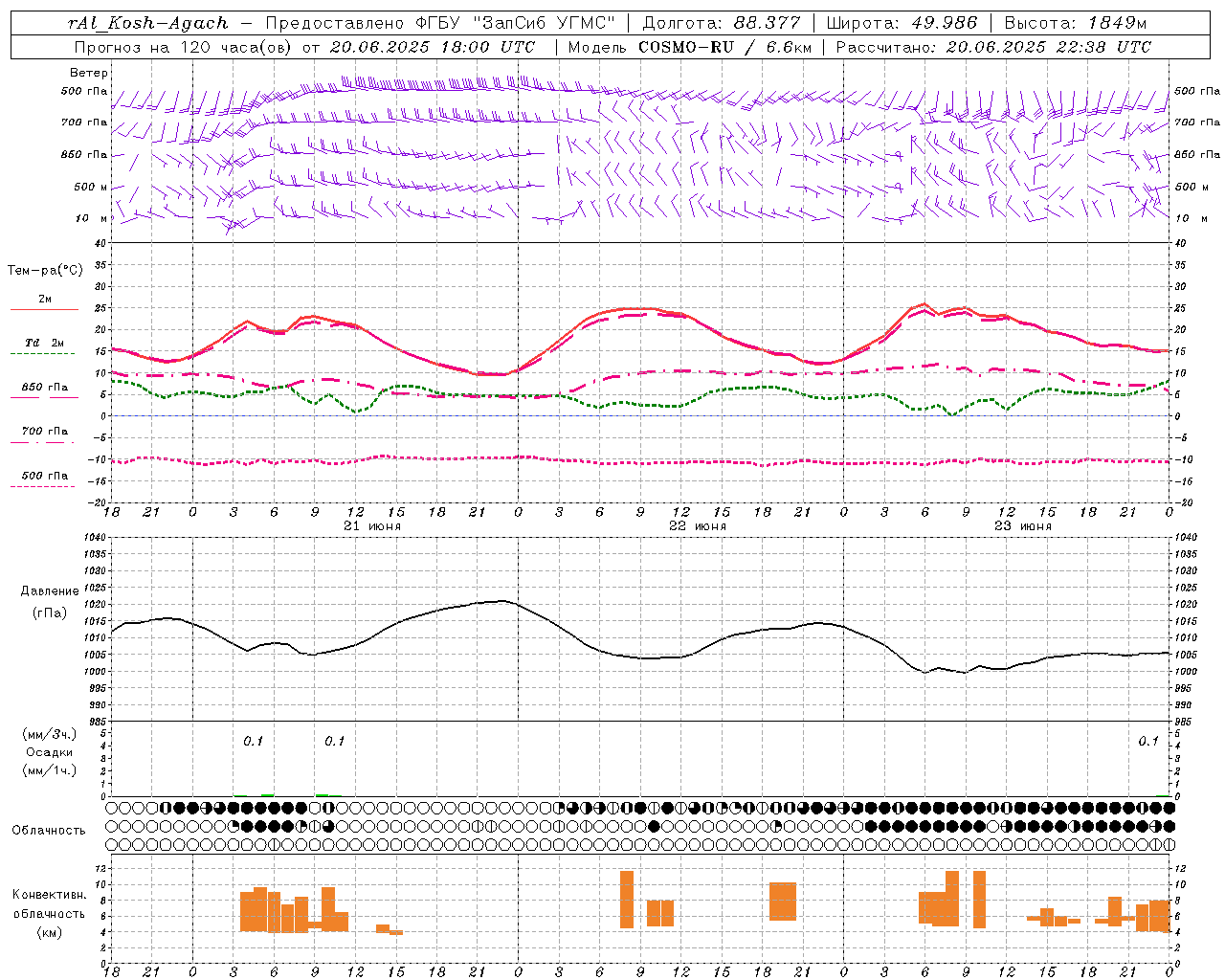Click the Облачность cloud cover label
Image resolution: width=1225 pixels, height=980 pixels.
(49, 831)
